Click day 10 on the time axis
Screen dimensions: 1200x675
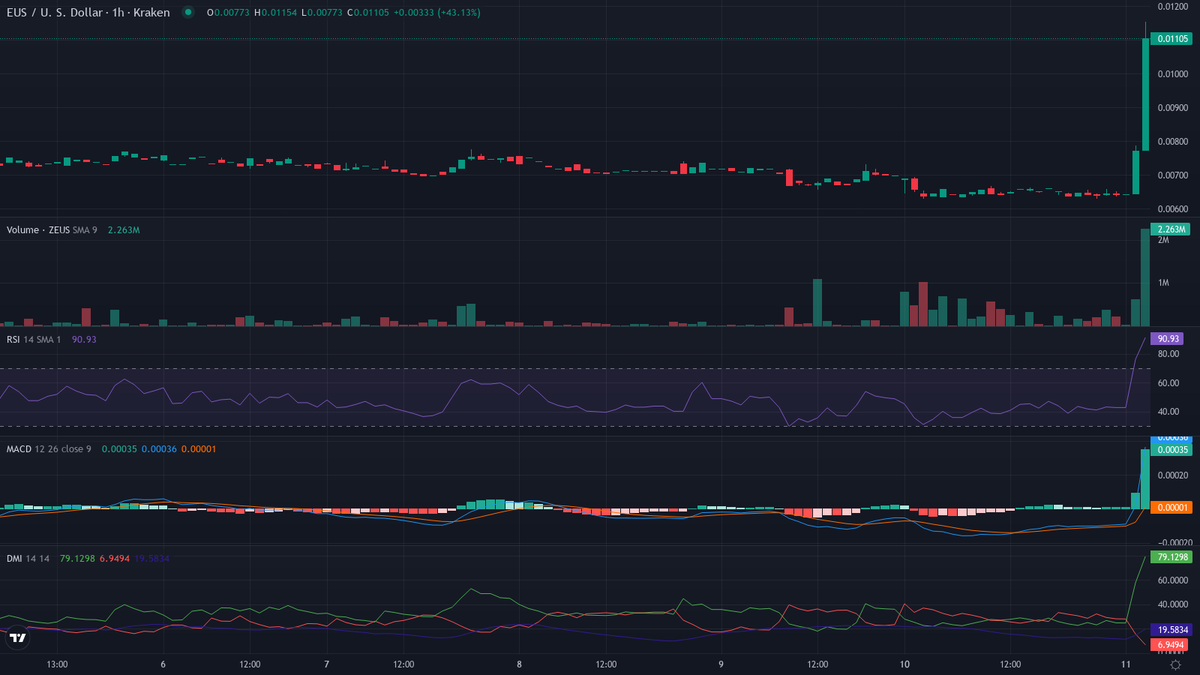click(904, 663)
